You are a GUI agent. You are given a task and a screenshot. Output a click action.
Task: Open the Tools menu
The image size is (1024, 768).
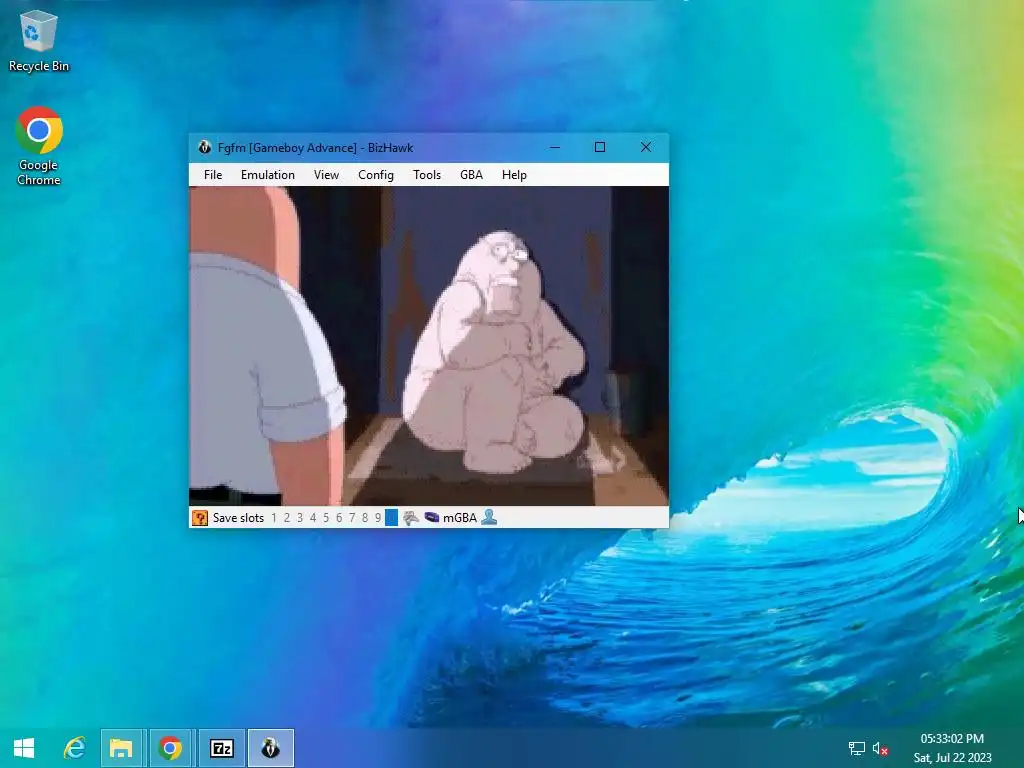[427, 174]
